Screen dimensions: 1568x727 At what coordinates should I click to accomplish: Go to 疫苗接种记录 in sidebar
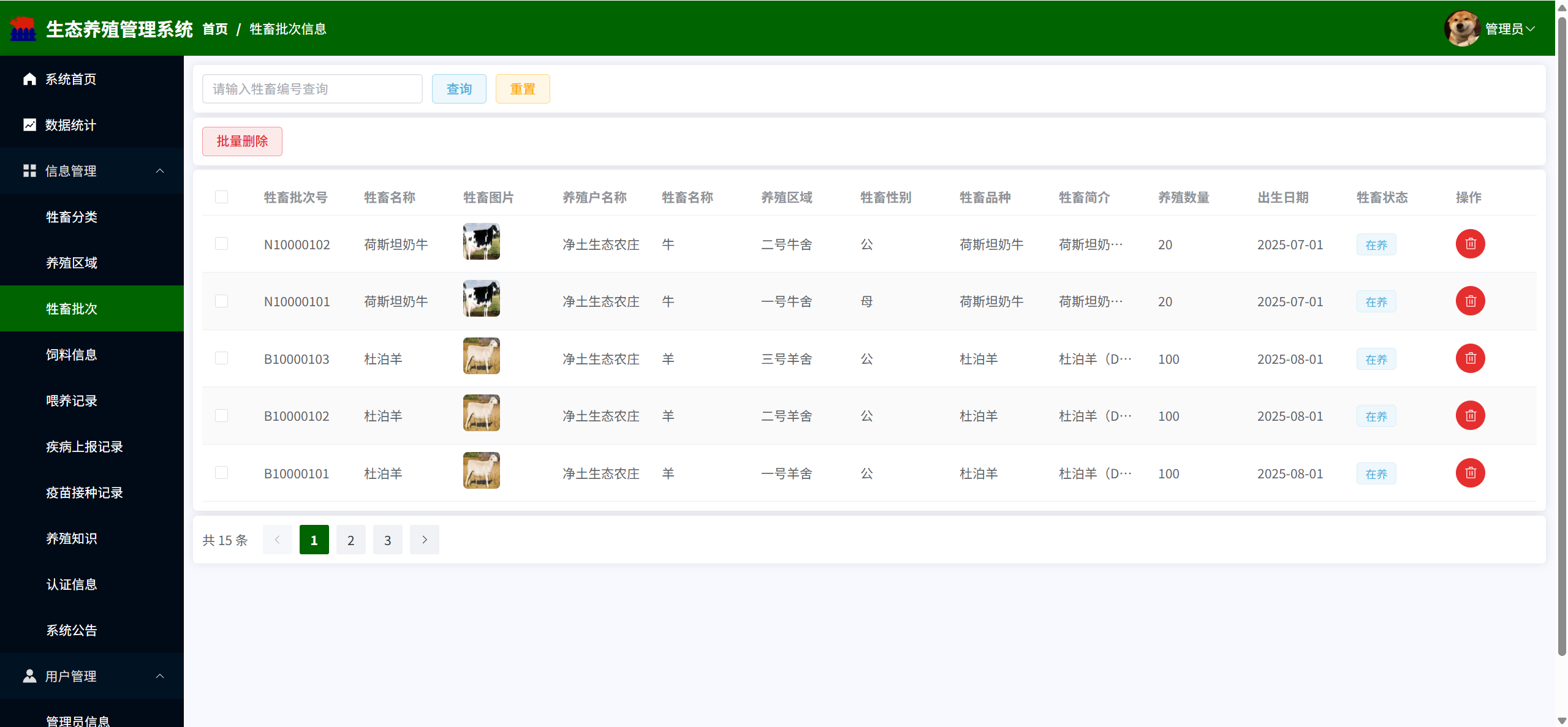tap(85, 492)
